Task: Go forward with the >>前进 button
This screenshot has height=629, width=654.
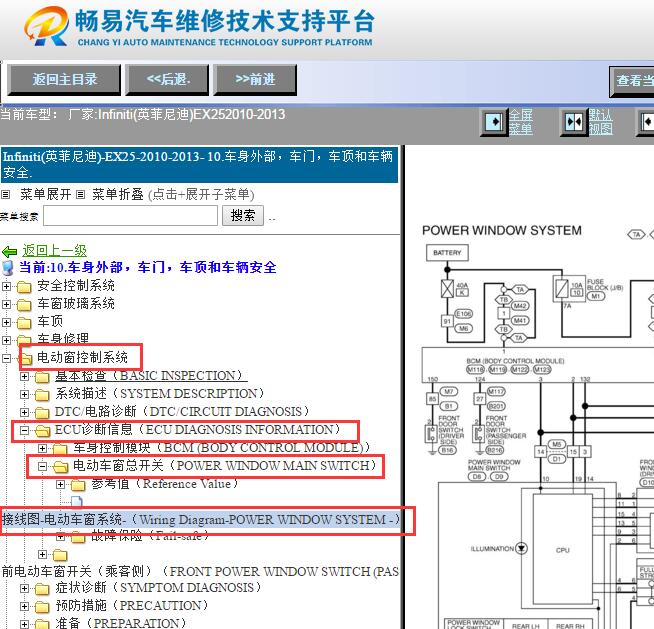Action: click(x=255, y=80)
